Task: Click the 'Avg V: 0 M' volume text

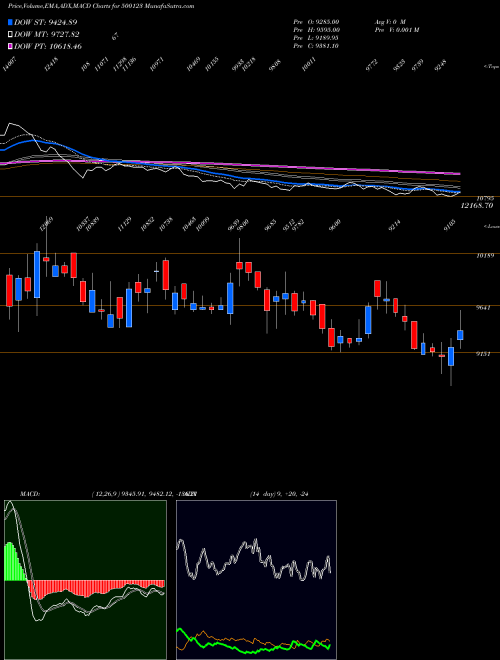Action: tap(390, 21)
